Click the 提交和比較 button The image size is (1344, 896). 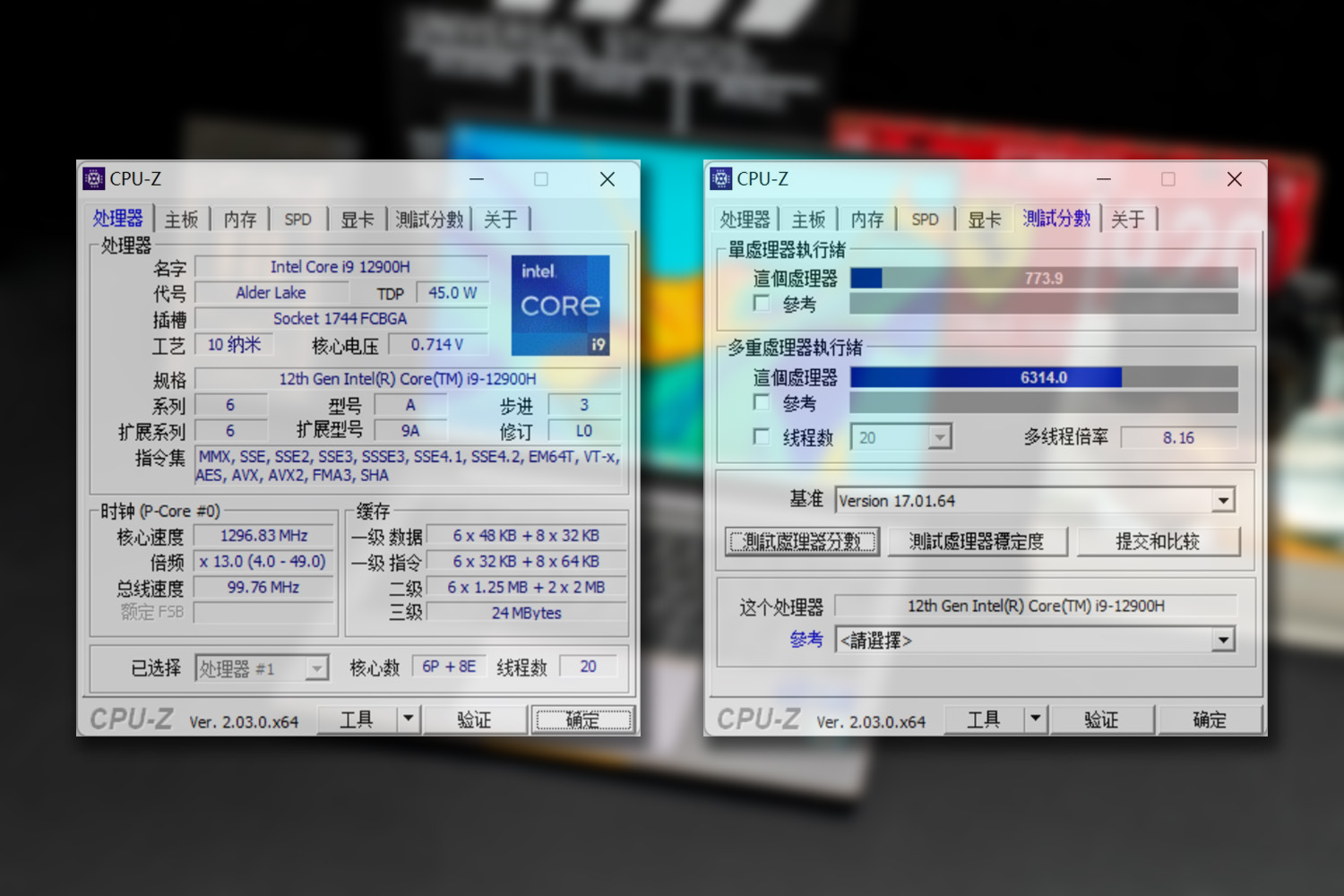pyautogui.click(x=1159, y=541)
